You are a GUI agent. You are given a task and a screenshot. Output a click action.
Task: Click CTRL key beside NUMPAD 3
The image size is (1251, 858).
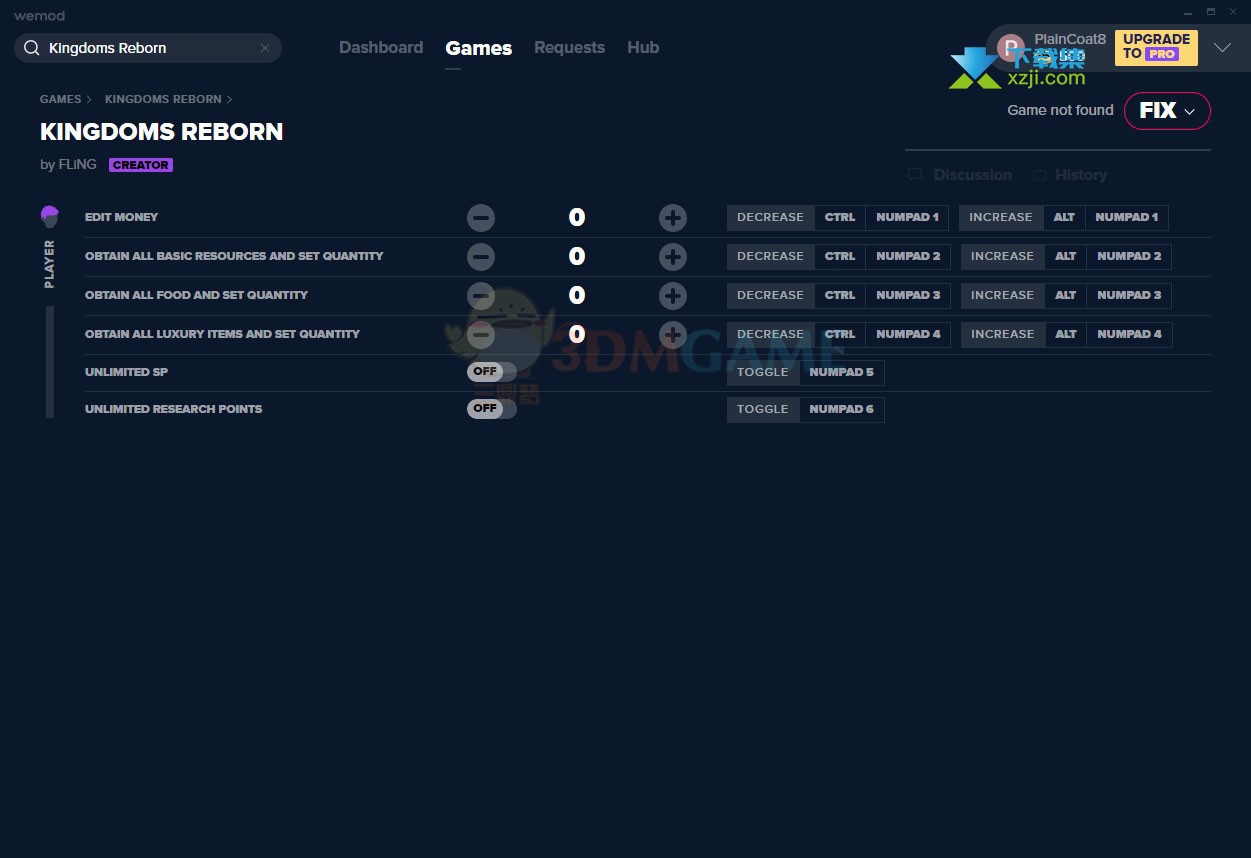point(840,295)
